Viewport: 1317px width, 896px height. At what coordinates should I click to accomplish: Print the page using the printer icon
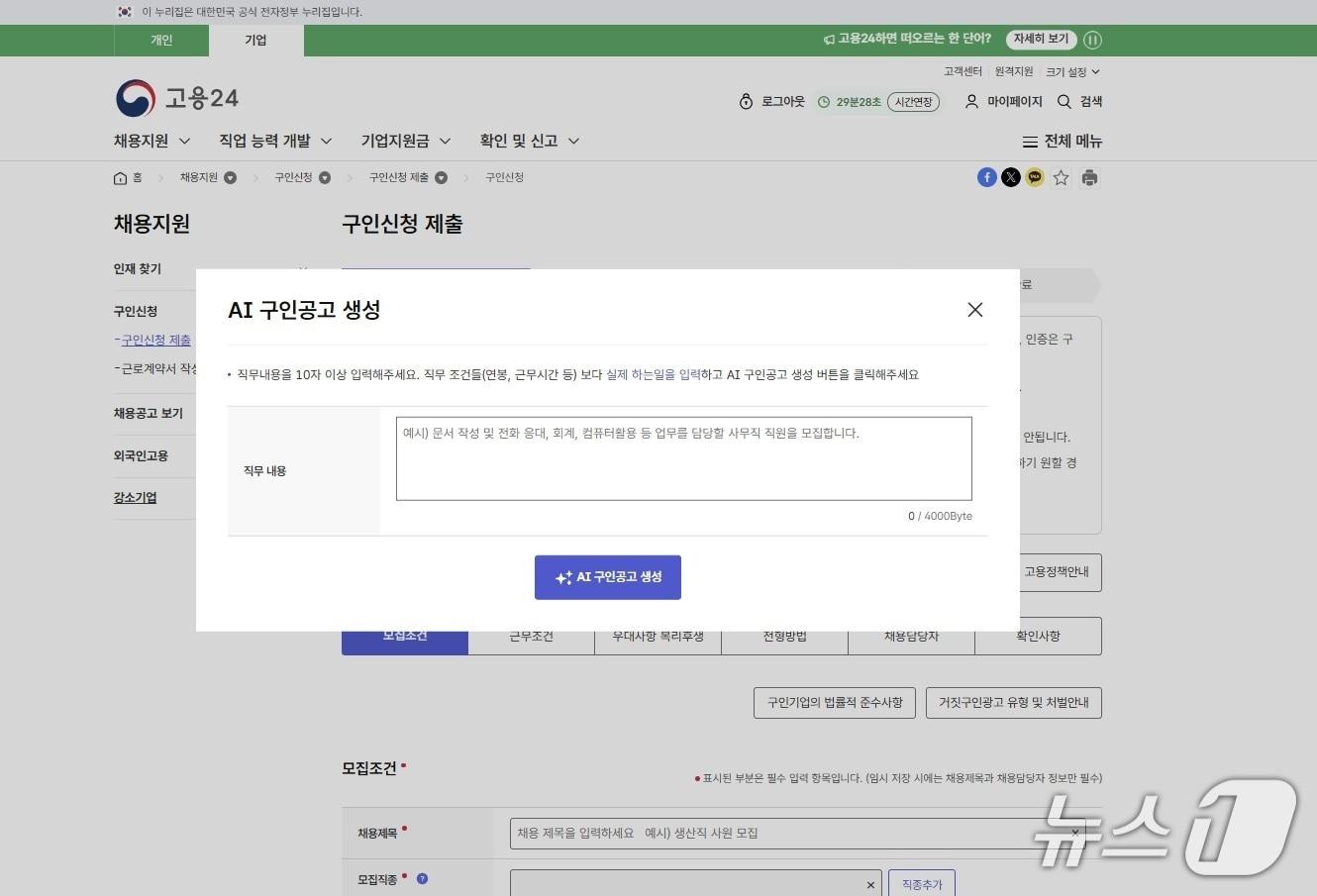click(1088, 177)
